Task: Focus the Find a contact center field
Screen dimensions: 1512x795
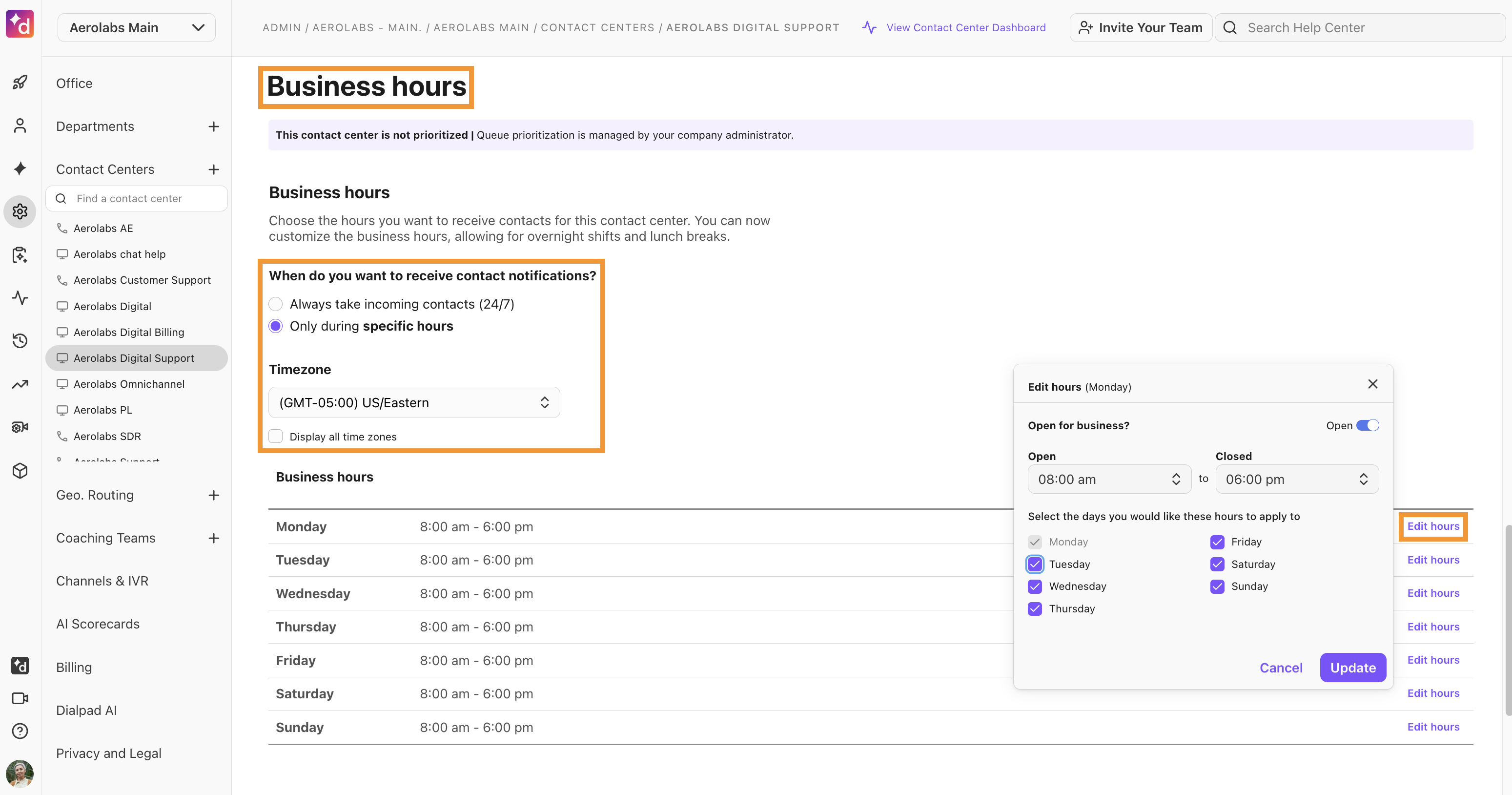Action: (x=137, y=198)
